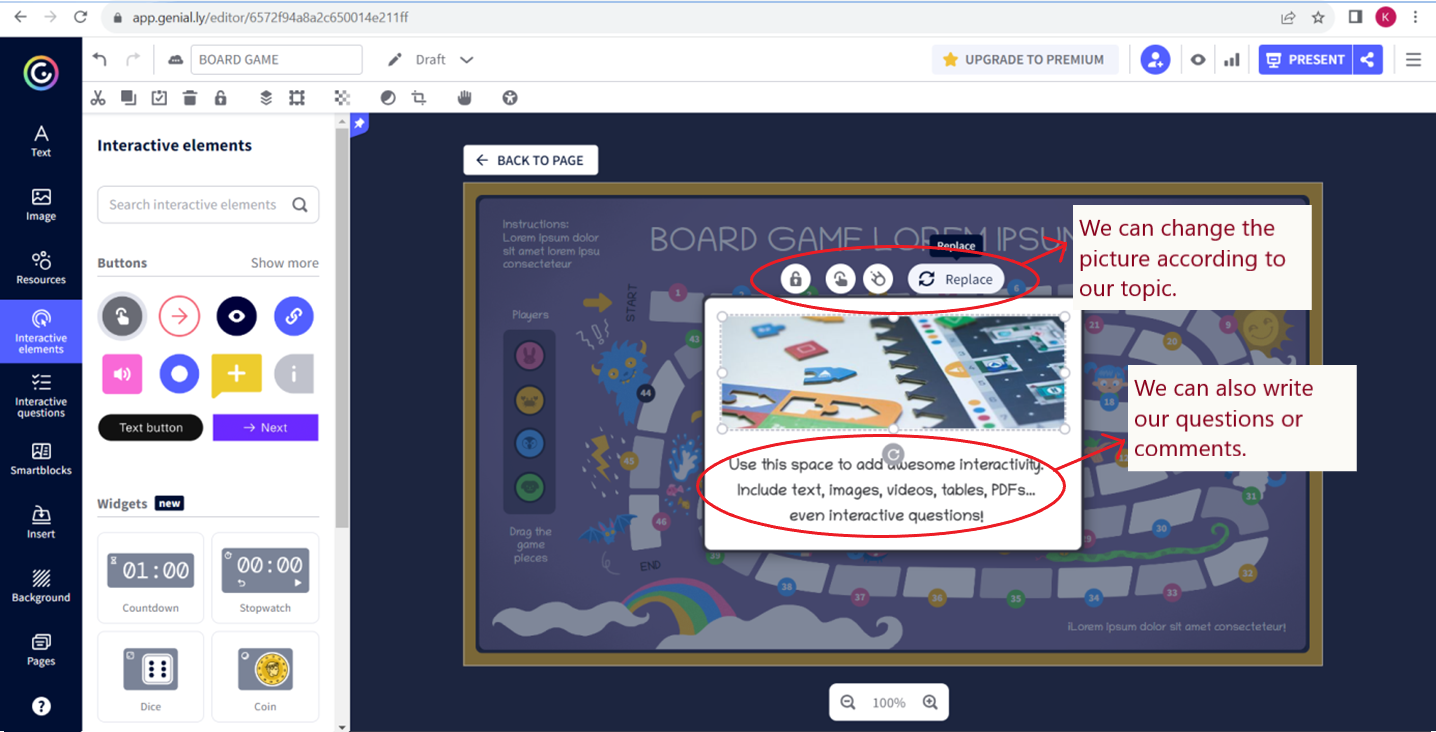Viewport: 1436px width, 732px height.
Task: Open the Smartblocks sidebar tab
Action: (x=41, y=459)
